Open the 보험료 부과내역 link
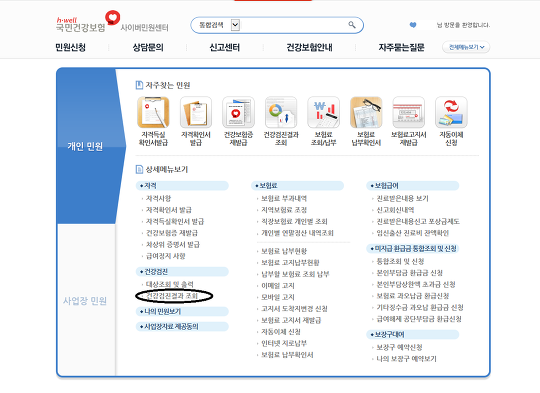 point(284,198)
